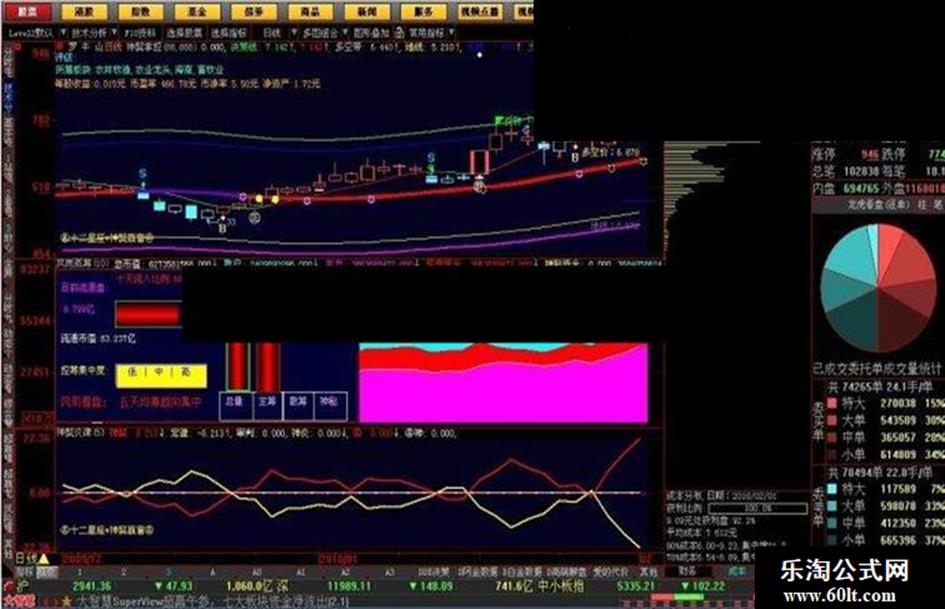Select the 龙虎看盘(逐单) panel tab
The height and width of the screenshot is (609, 945).
point(878,204)
